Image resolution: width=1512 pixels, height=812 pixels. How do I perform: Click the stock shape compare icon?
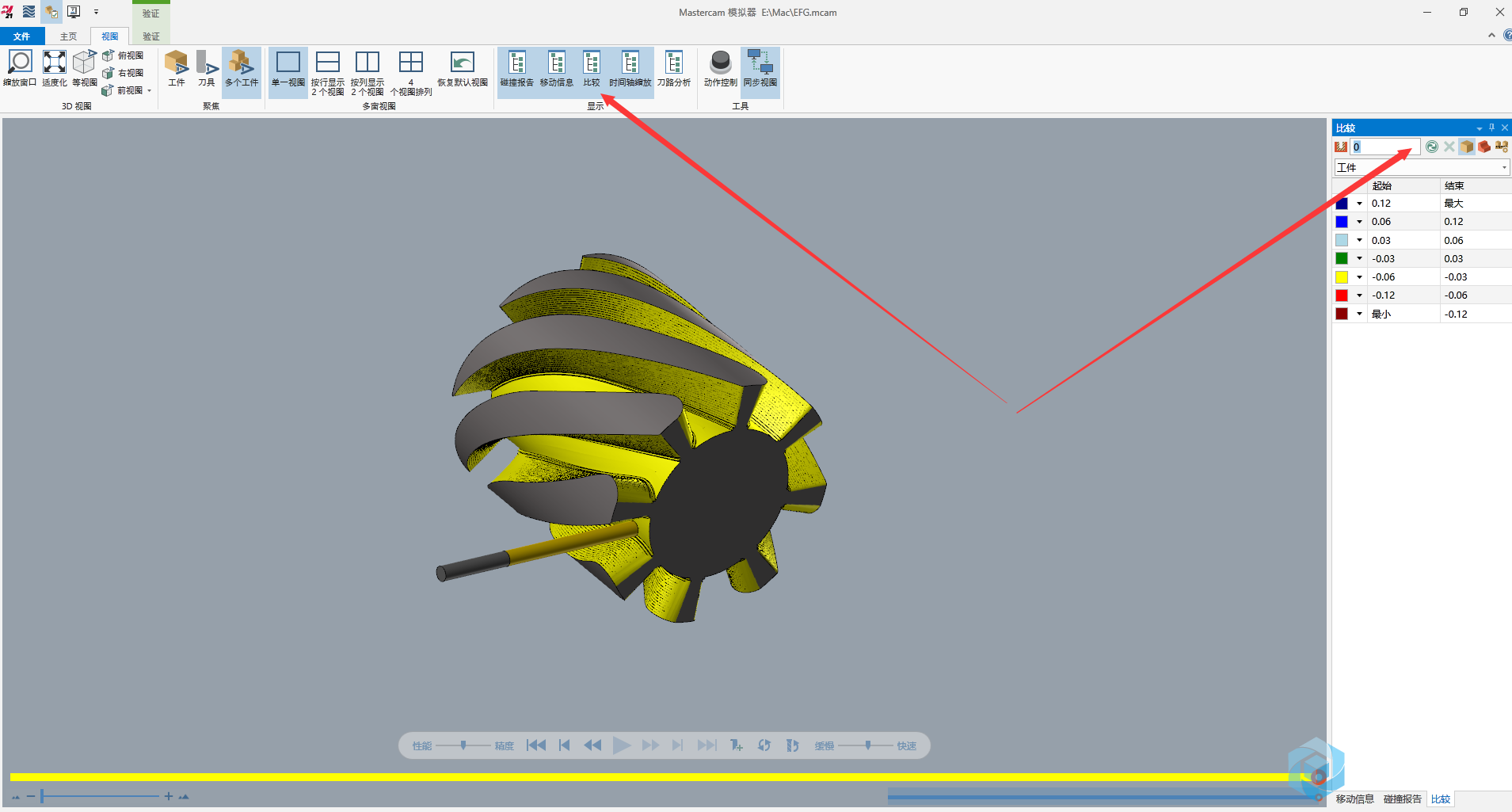pyautogui.click(x=1341, y=147)
